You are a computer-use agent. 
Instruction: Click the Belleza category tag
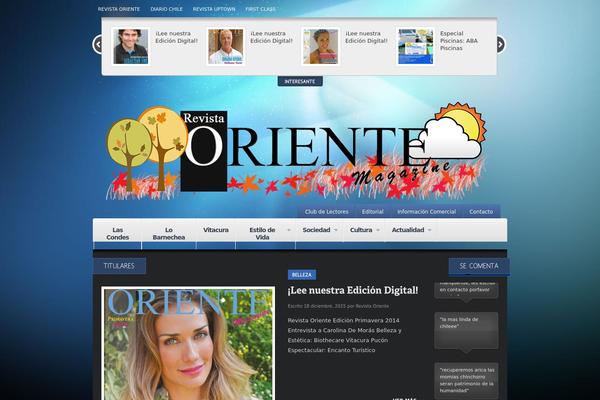click(x=302, y=275)
